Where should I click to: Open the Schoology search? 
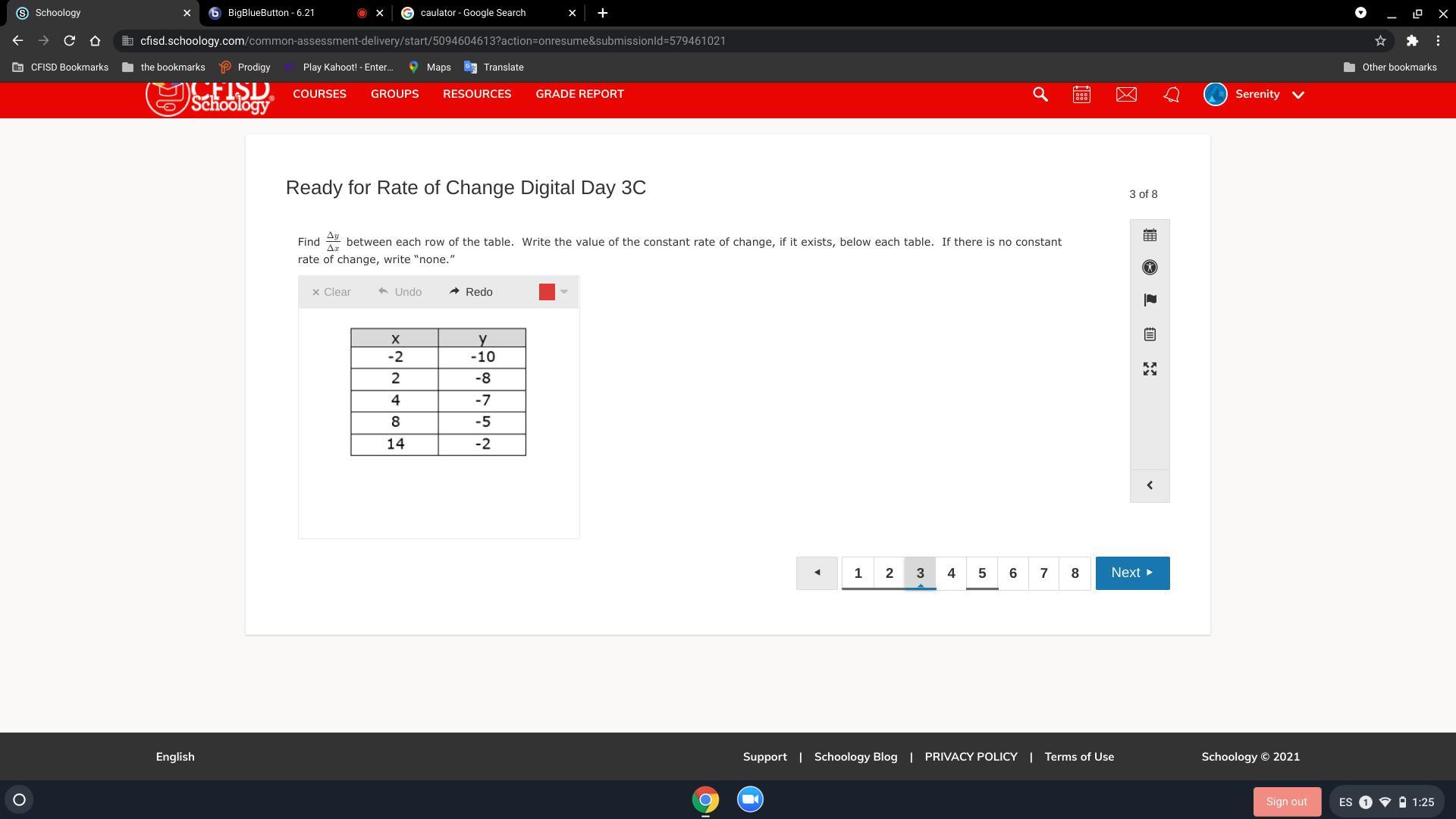1040,94
